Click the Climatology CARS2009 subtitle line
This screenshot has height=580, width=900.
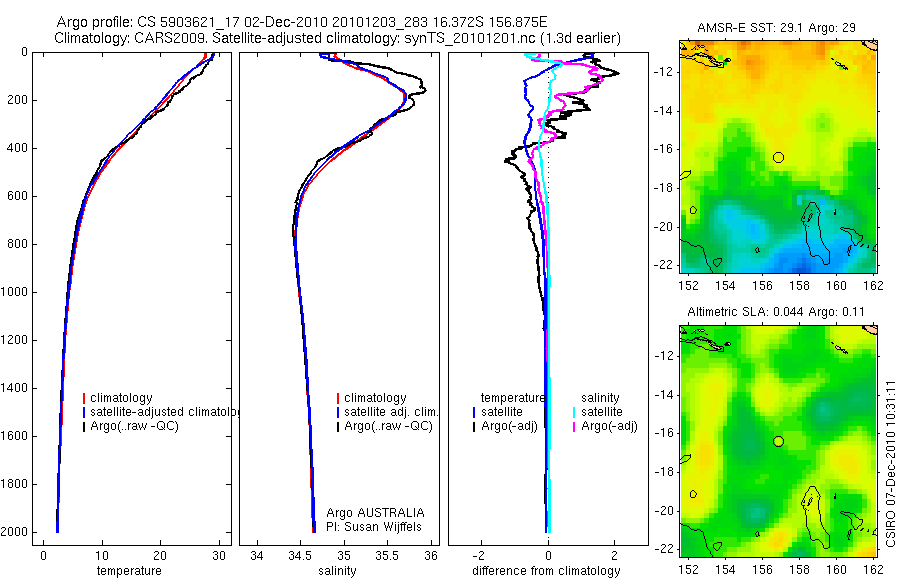338,38
